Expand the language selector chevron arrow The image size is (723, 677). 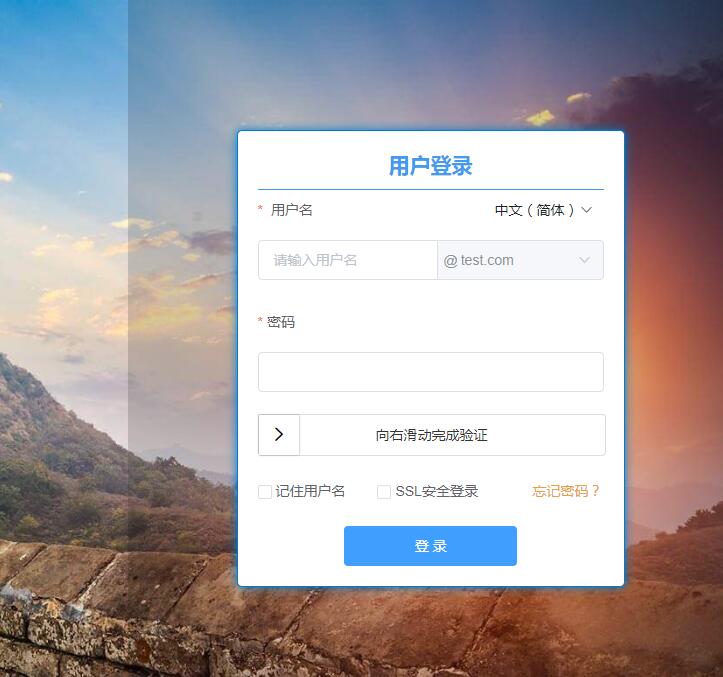tap(587, 210)
